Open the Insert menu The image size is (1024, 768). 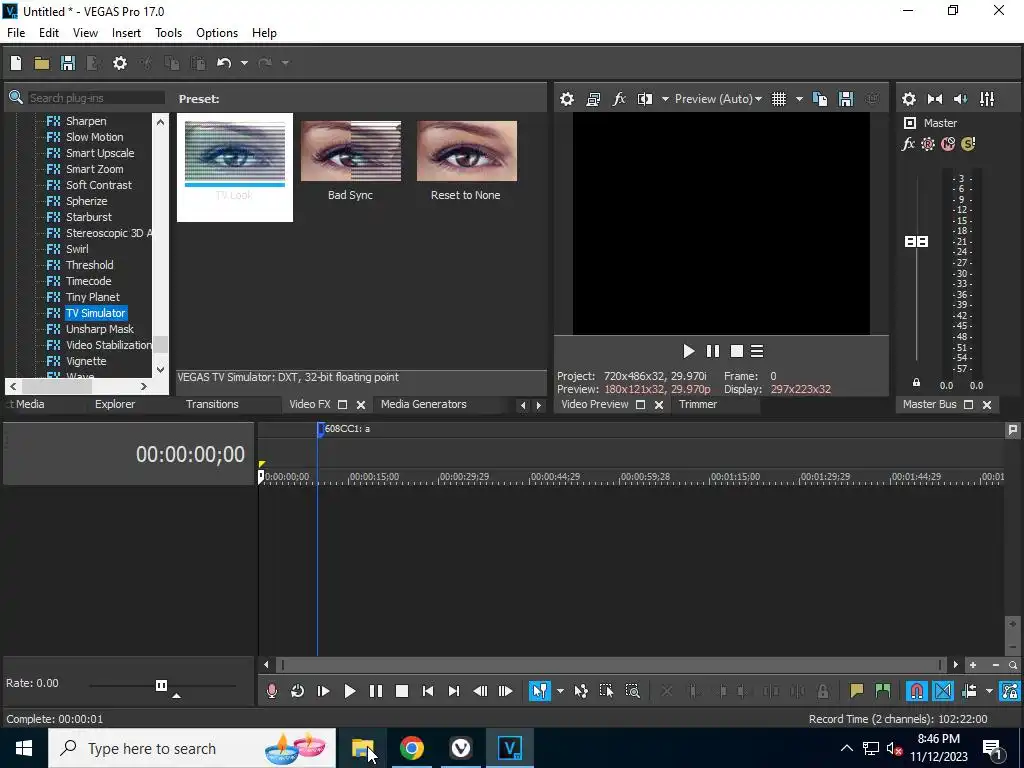126,33
